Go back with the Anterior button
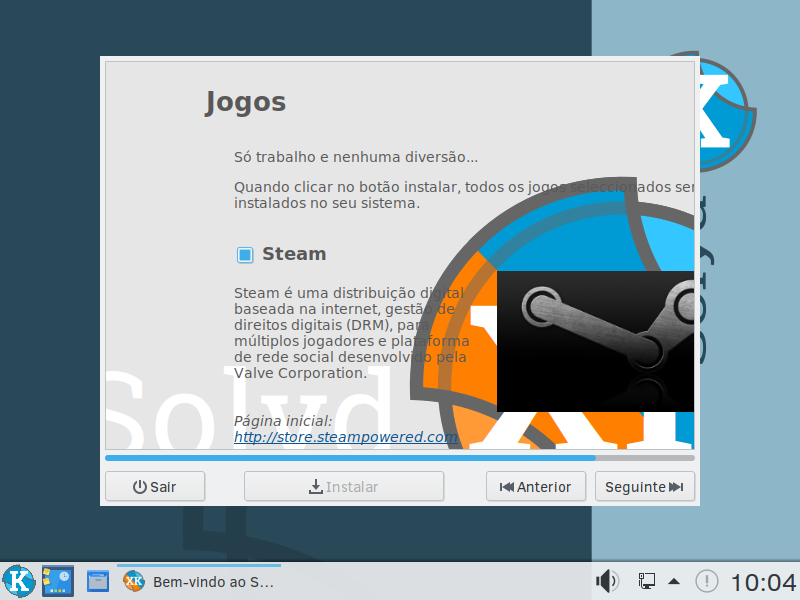 536,487
